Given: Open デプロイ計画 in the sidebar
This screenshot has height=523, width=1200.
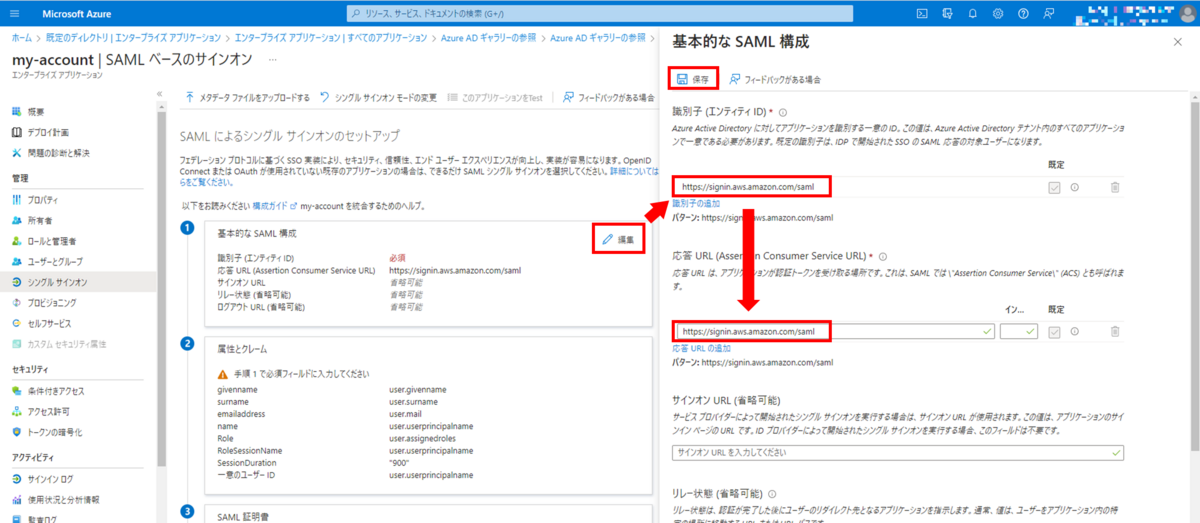Looking at the screenshot, I should pos(48,132).
